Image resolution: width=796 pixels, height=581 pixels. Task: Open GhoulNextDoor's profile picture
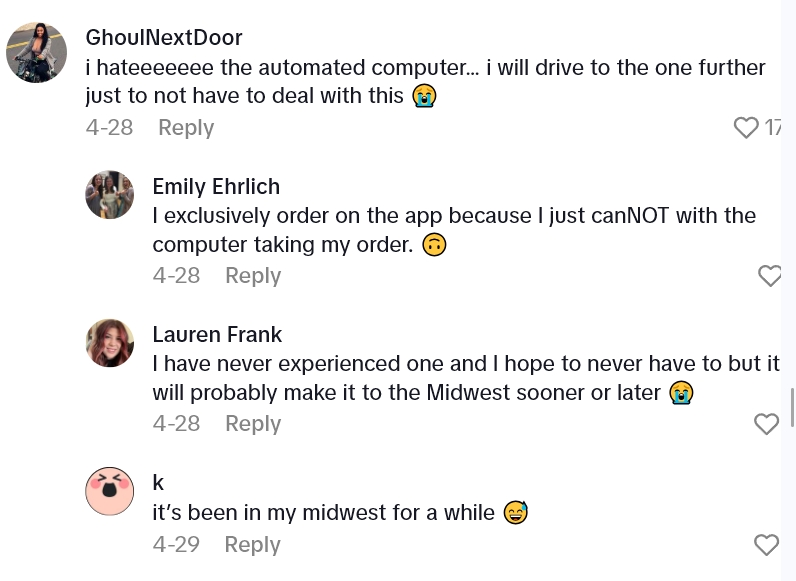[36, 52]
